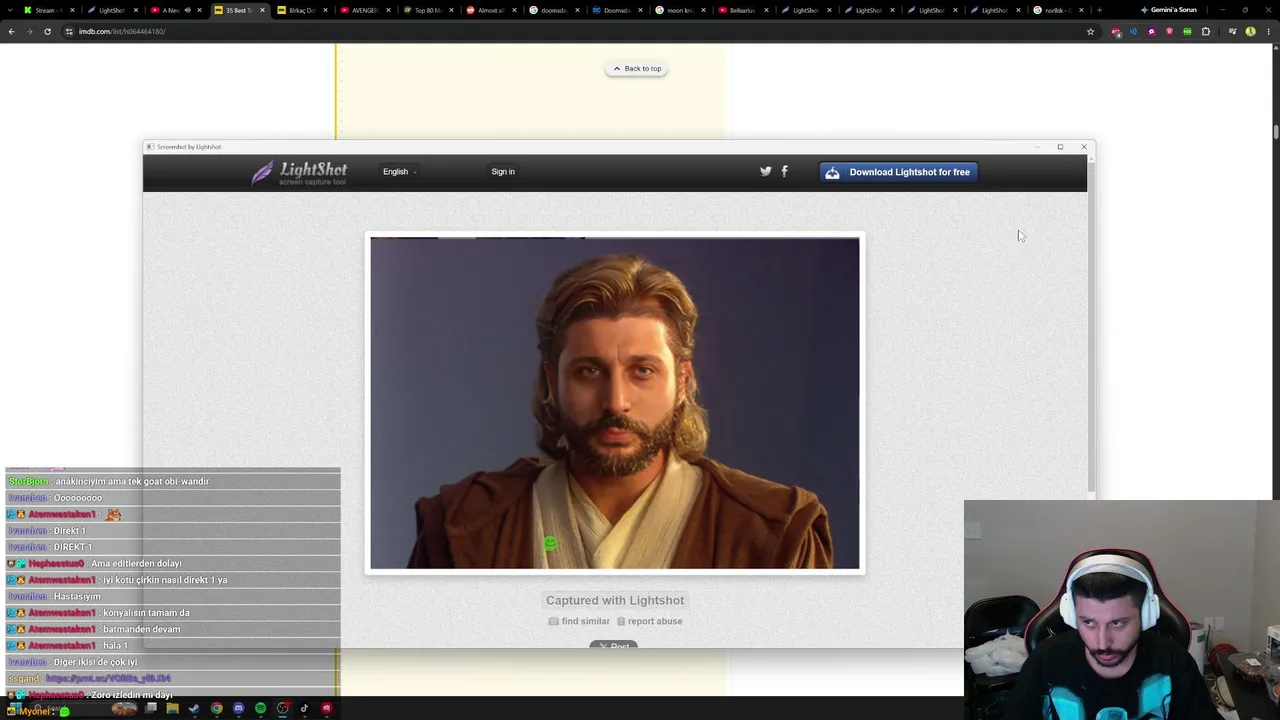Open a new browser tab with plus button
Image resolution: width=1280 pixels, height=720 pixels.
(1099, 10)
